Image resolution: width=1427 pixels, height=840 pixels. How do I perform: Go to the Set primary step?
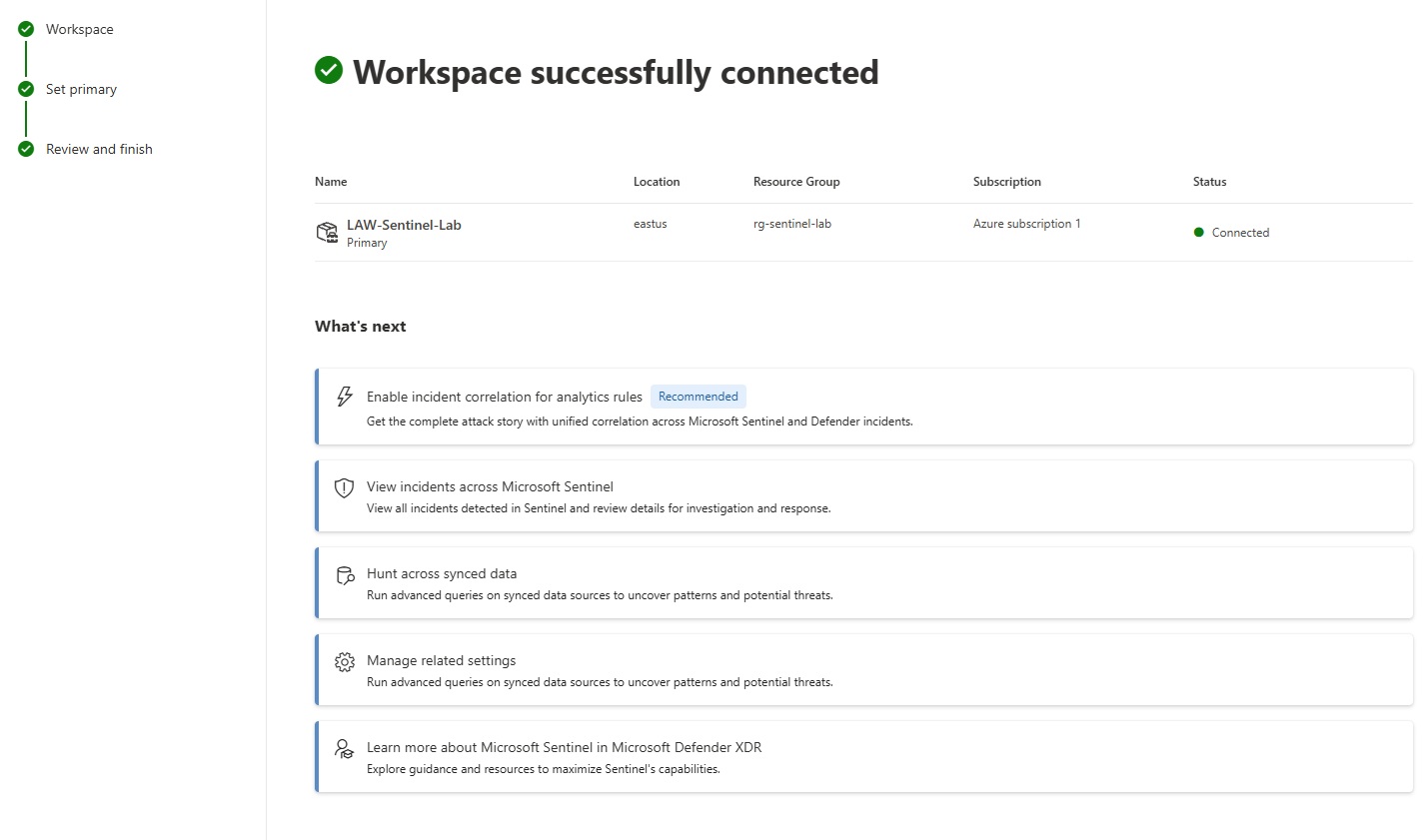(x=81, y=89)
